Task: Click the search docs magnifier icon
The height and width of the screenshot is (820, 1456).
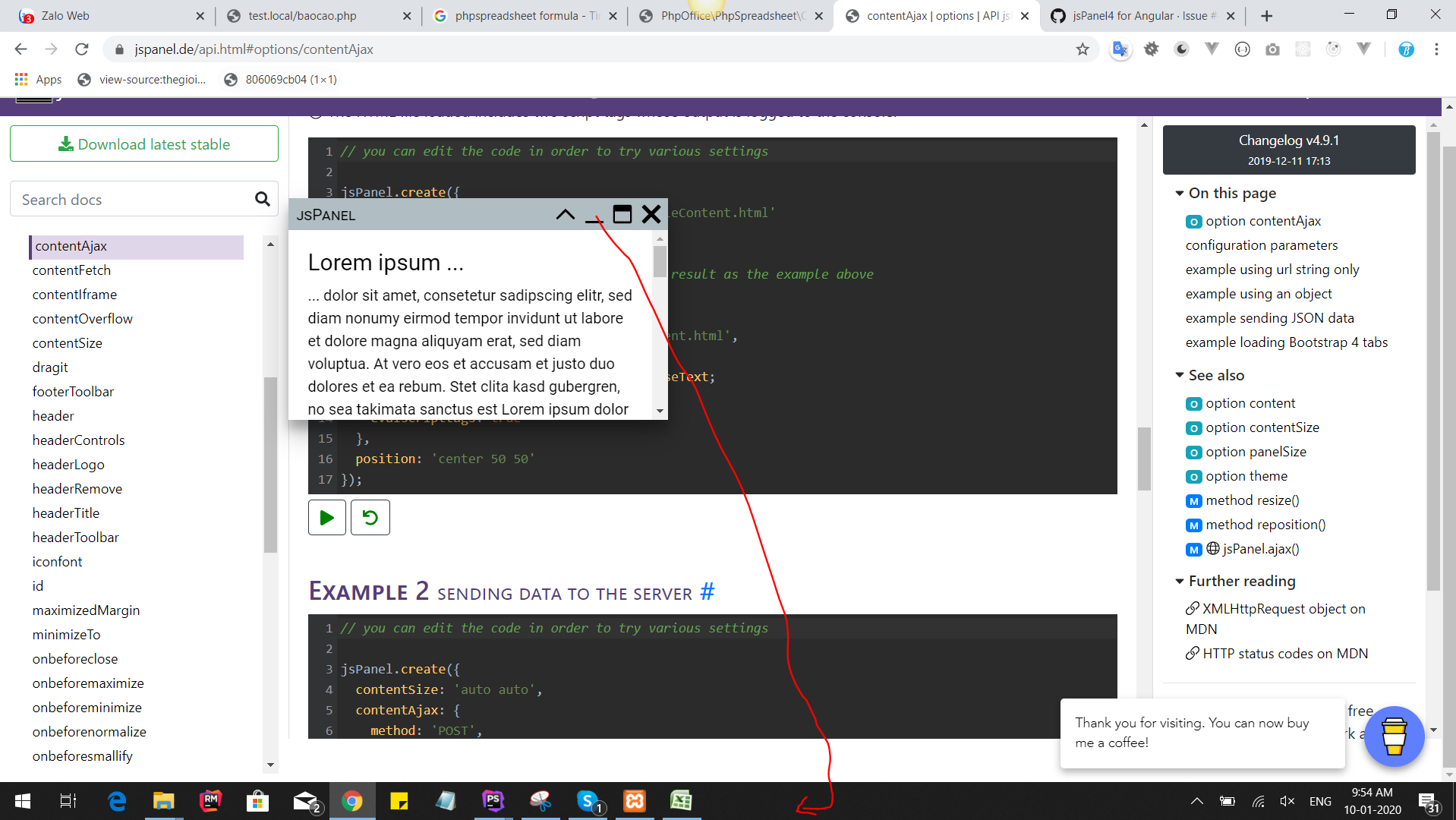Action: tap(262, 199)
